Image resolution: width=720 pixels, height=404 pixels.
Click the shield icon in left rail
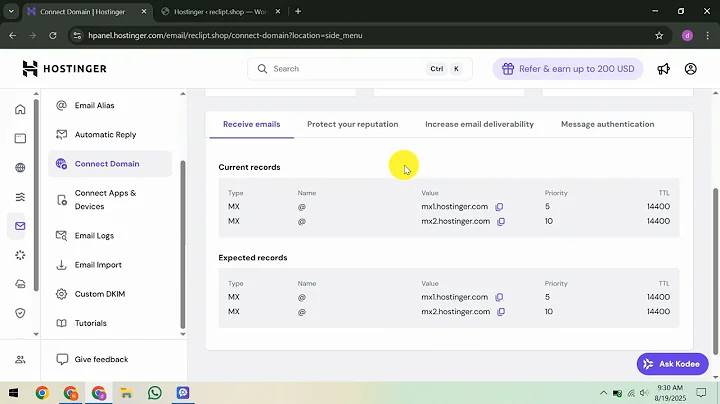[20, 313]
